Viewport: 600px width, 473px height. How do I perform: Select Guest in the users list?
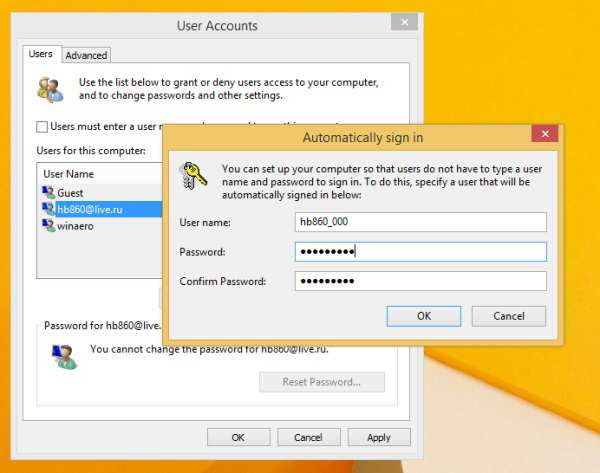click(x=70, y=192)
